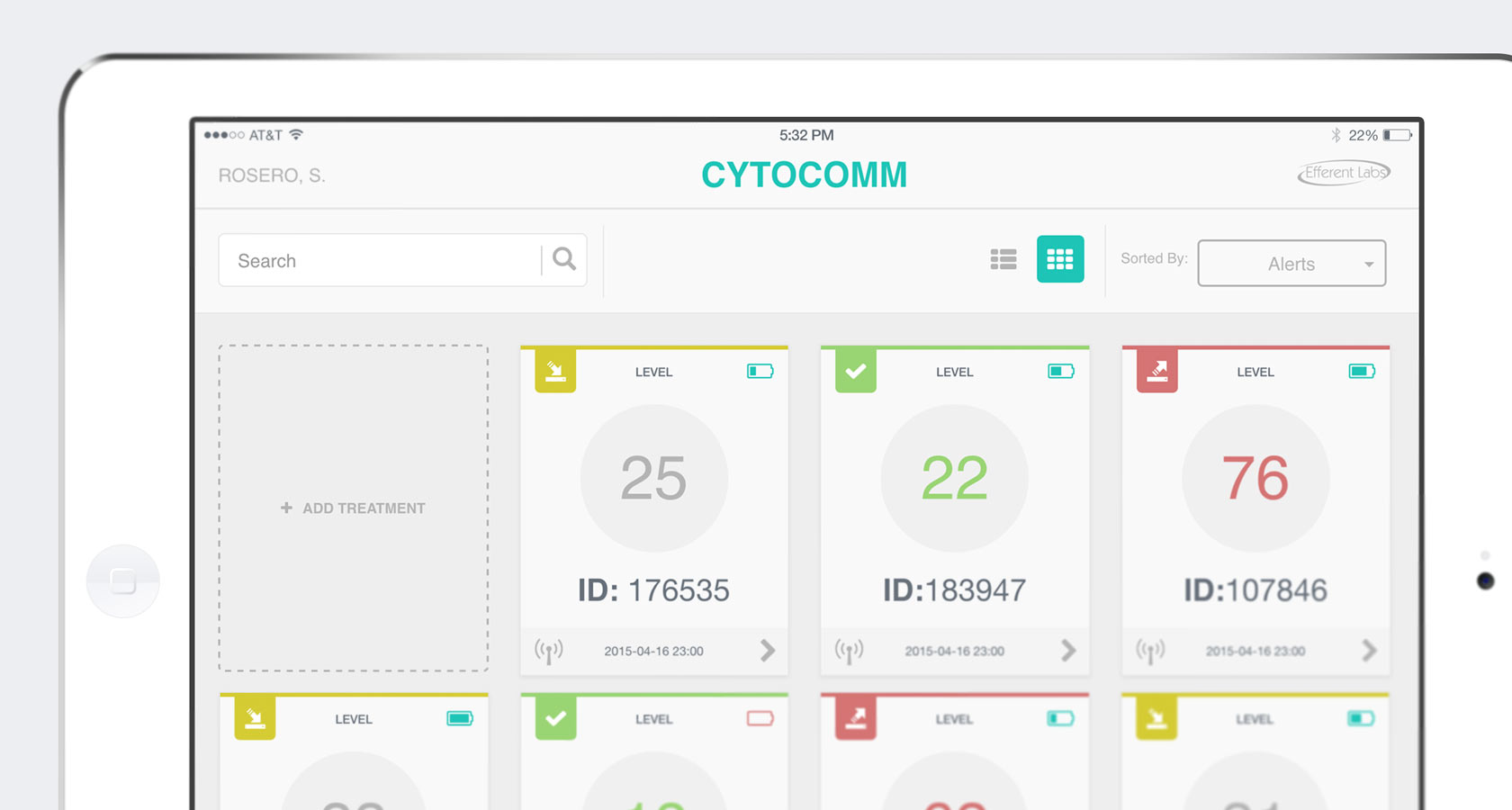
Task: Click the red alert icon on card ID 107846
Action: pyautogui.click(x=1156, y=370)
